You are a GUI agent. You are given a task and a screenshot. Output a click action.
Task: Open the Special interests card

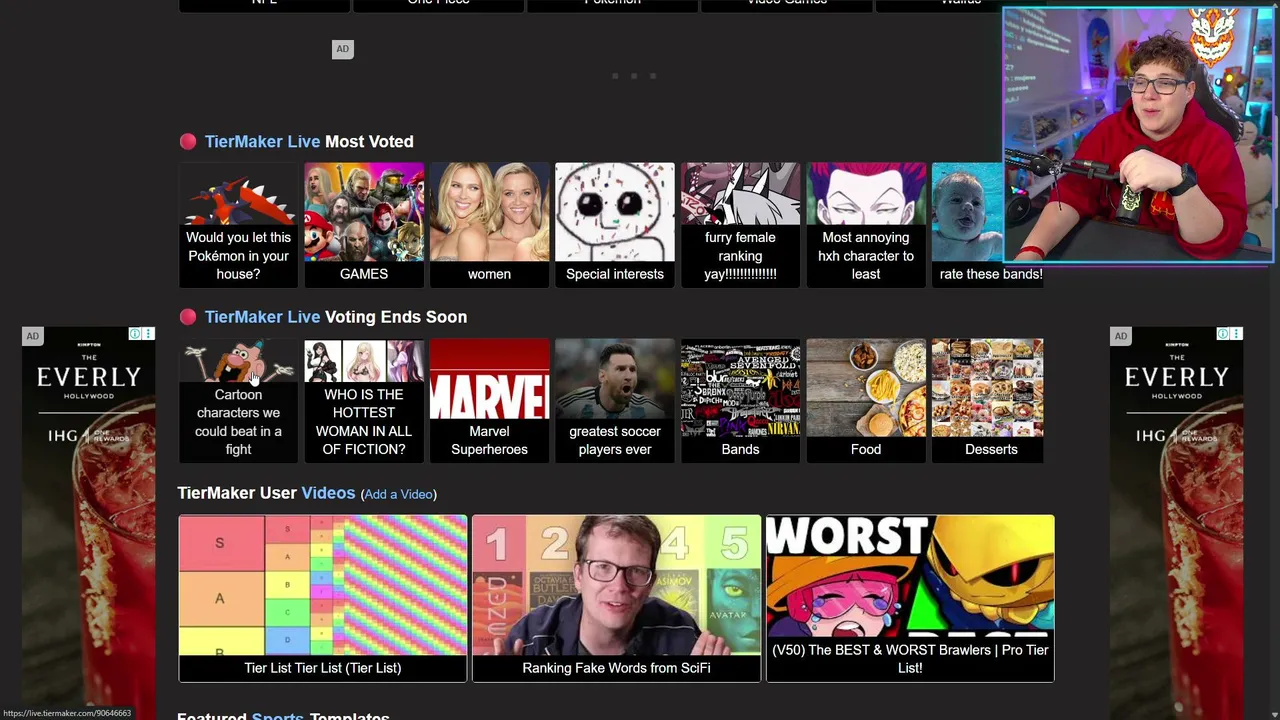click(615, 225)
